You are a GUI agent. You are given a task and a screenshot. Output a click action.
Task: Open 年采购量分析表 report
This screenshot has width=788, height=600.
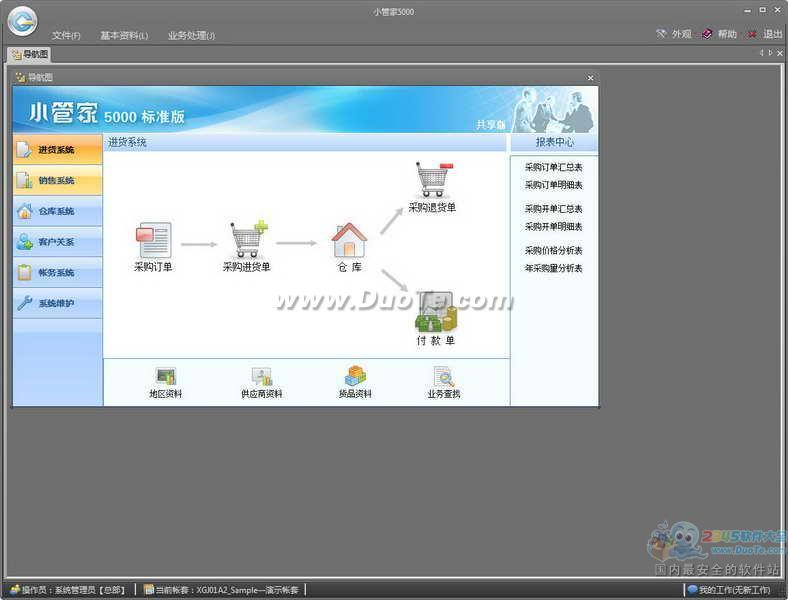553,268
